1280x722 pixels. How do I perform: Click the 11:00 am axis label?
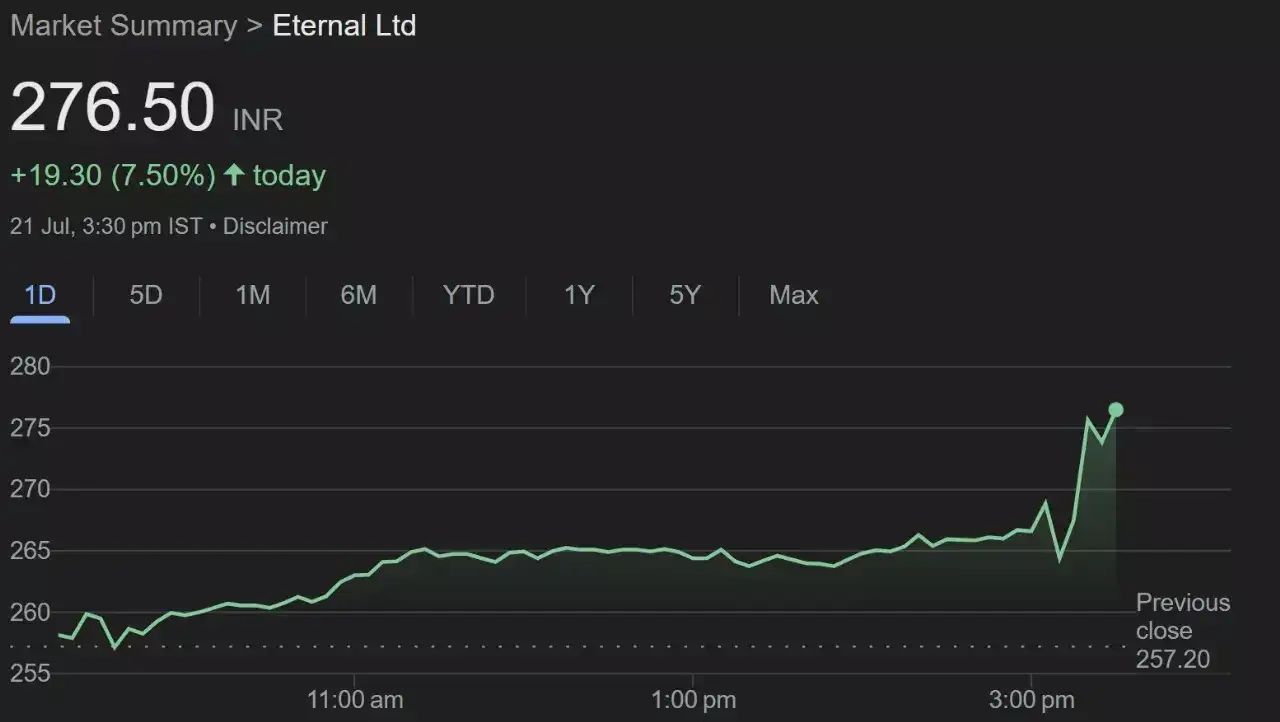pyautogui.click(x=355, y=700)
